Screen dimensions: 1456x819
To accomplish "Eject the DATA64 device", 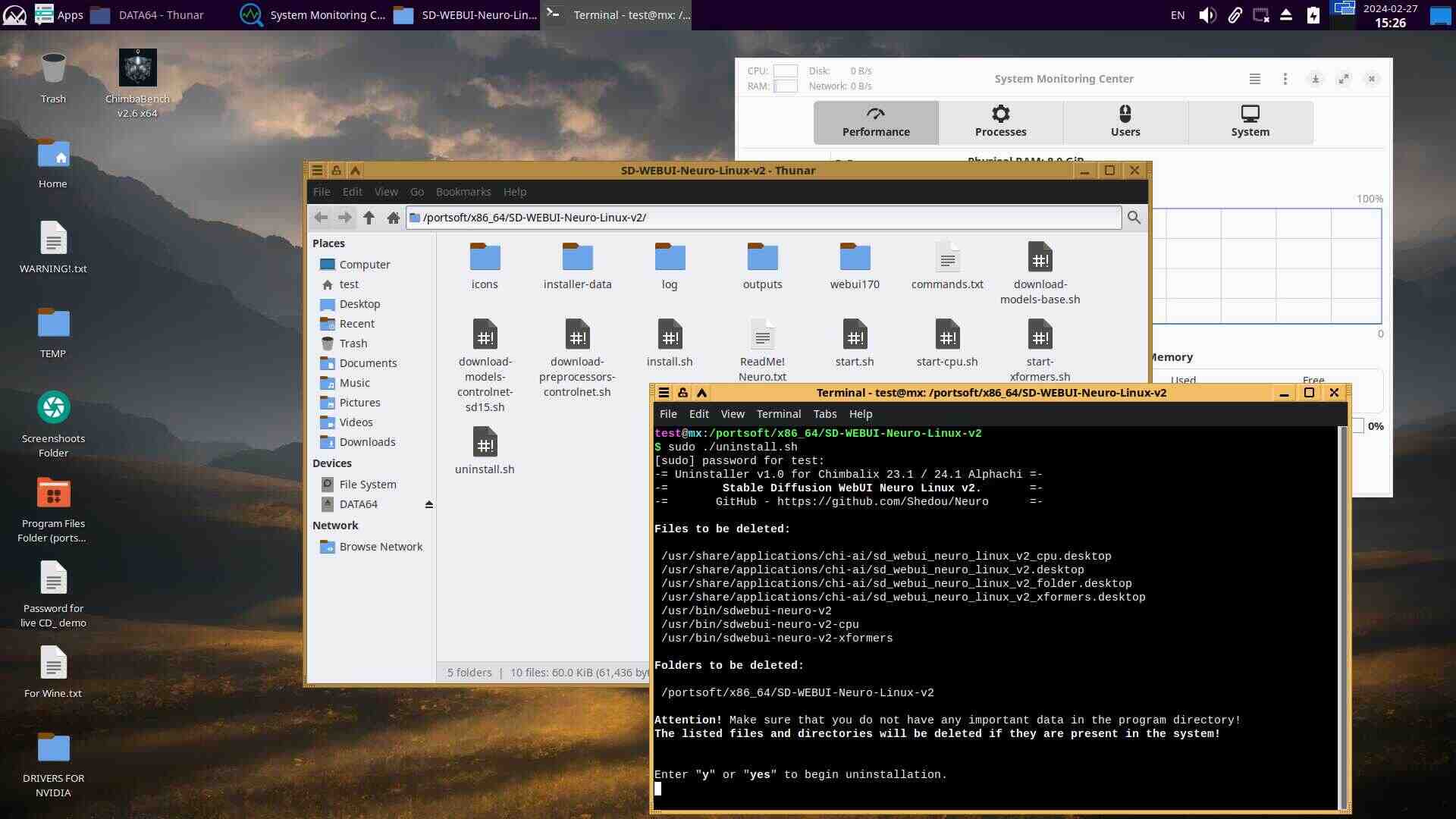I will (429, 504).
